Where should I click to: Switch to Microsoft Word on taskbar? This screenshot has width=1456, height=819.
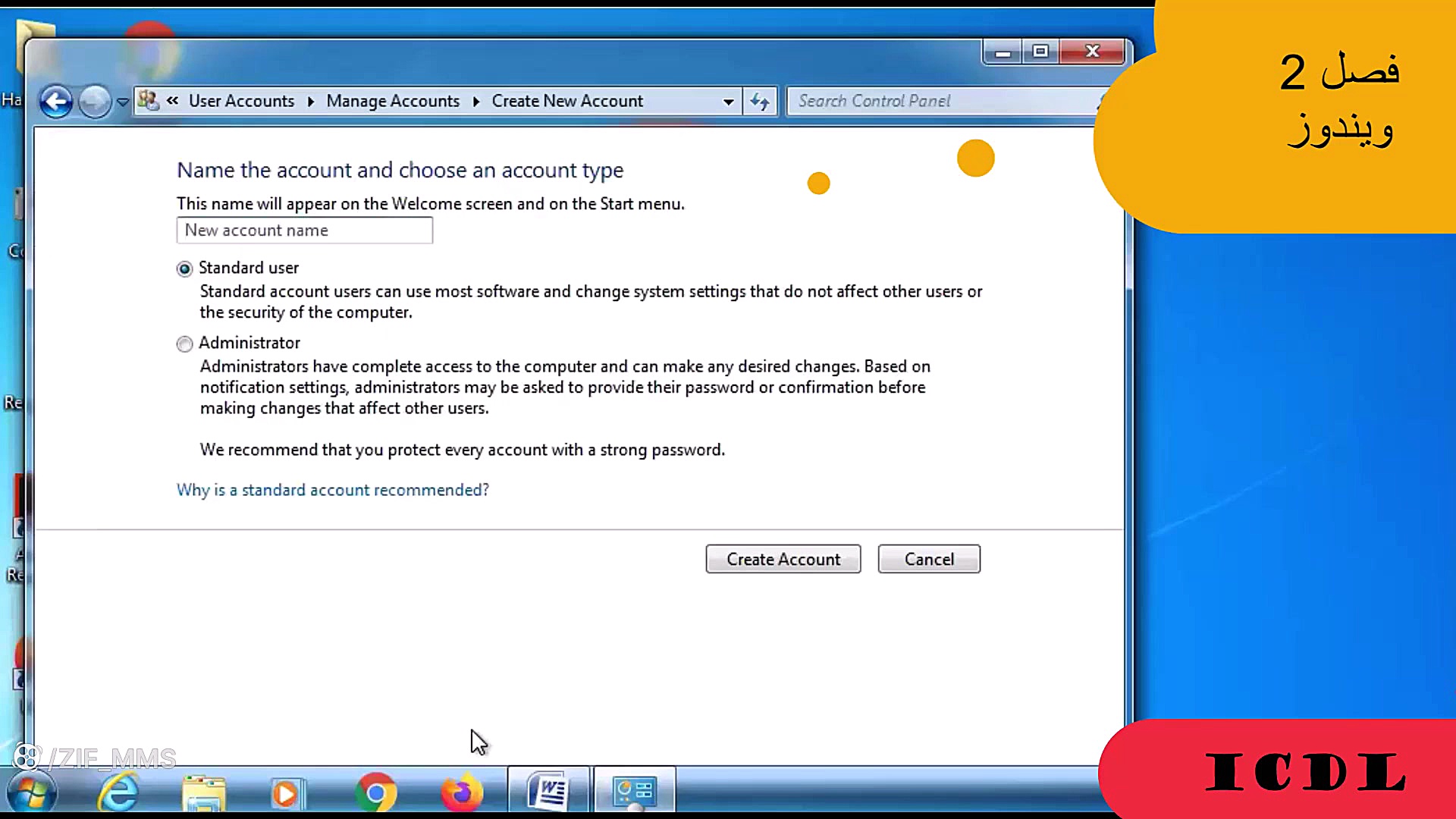[549, 792]
